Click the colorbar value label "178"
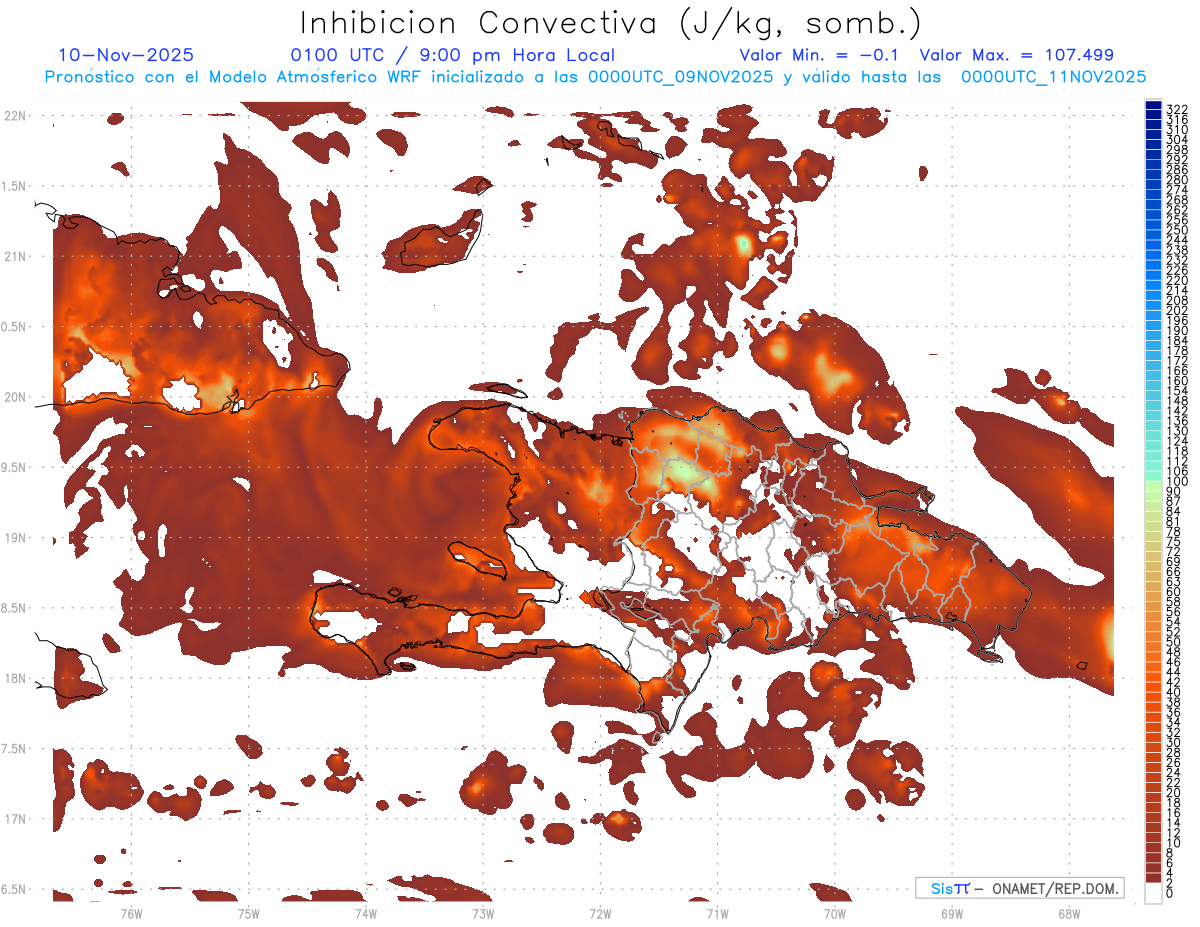 [x=1177, y=349]
